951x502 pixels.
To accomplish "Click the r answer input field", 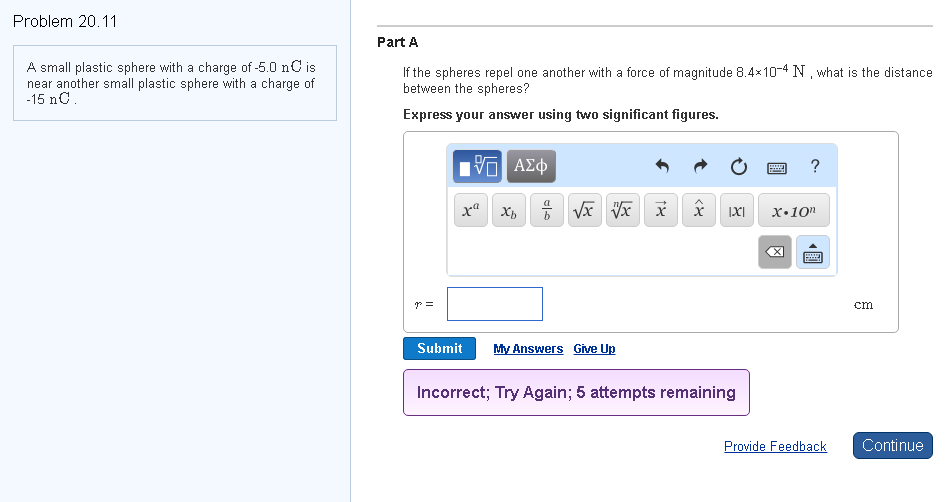I will click(495, 304).
